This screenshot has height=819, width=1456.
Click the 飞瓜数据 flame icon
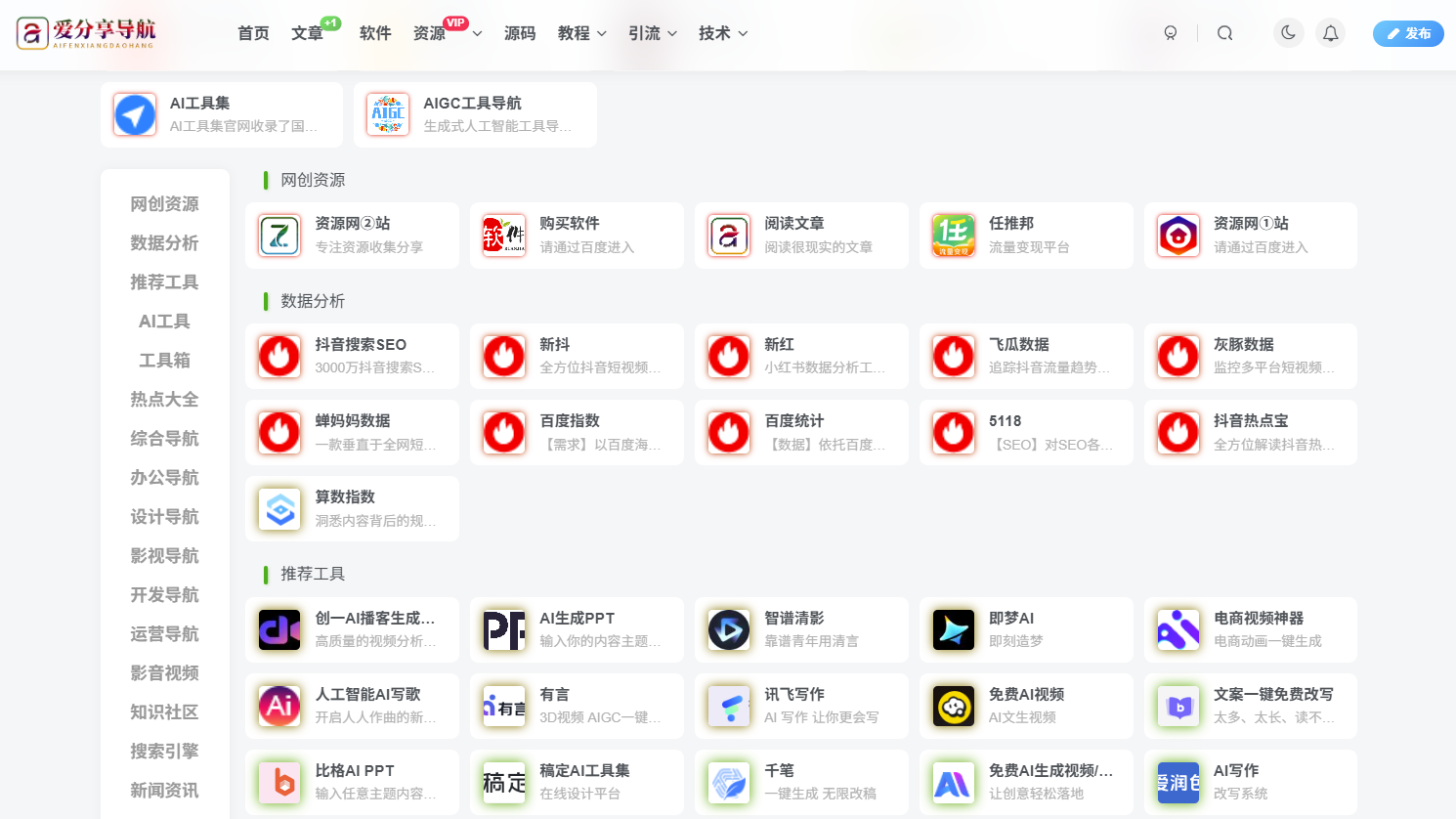tap(954, 357)
